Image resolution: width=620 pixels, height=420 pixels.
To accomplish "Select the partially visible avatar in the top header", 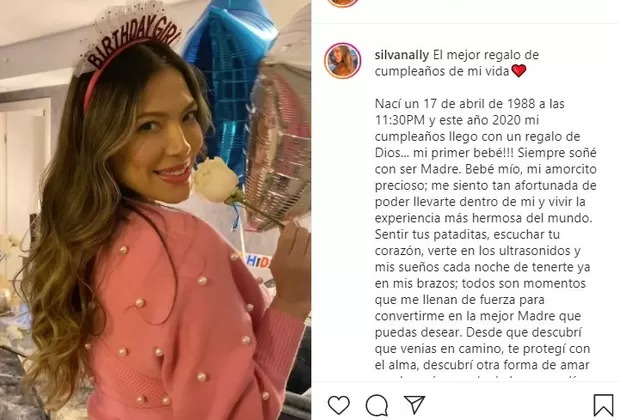I will (x=343, y=3).
